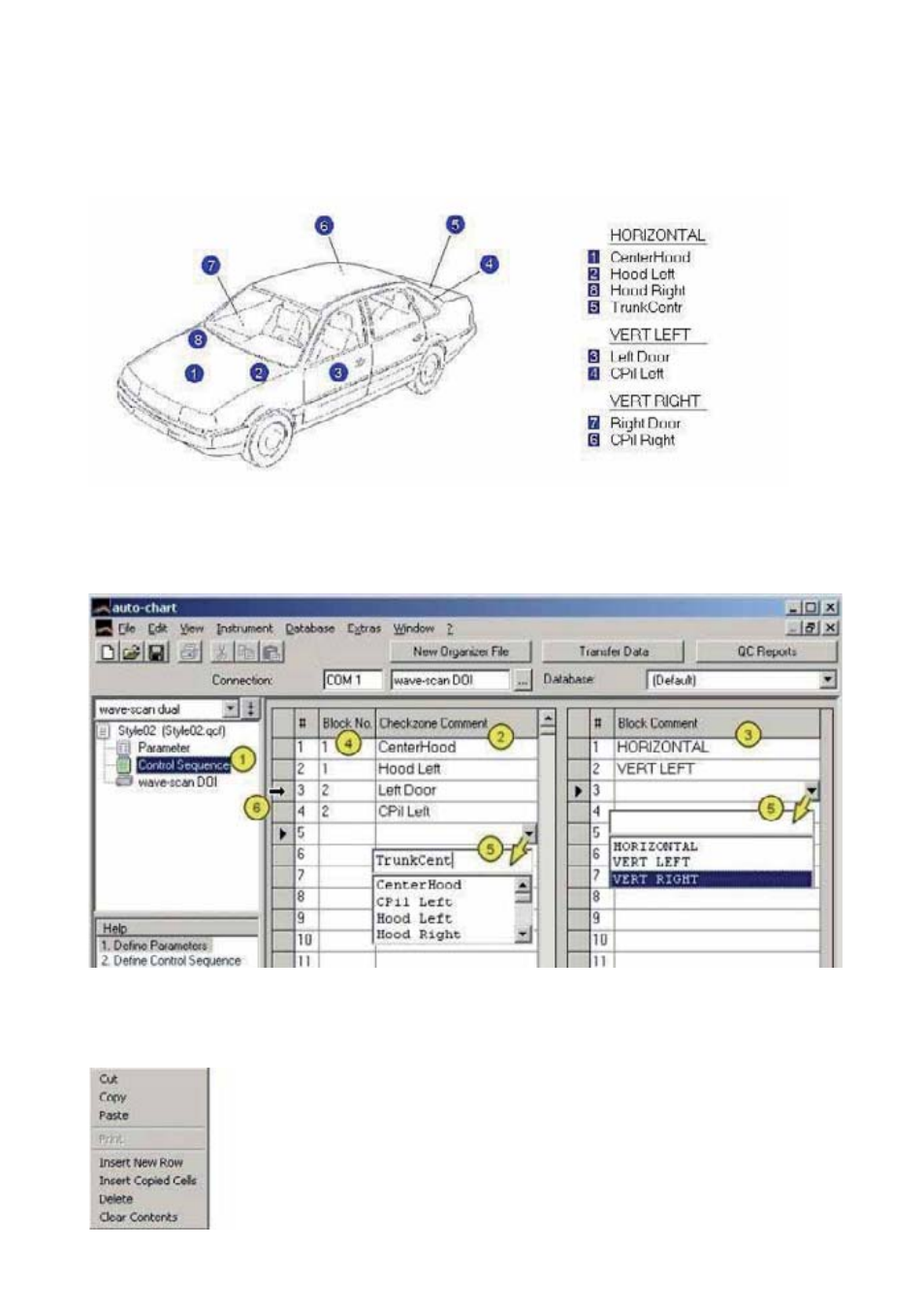924x1311 pixels.
Task: Click the 2. Define Control Sequence help entry
Action: point(171,961)
